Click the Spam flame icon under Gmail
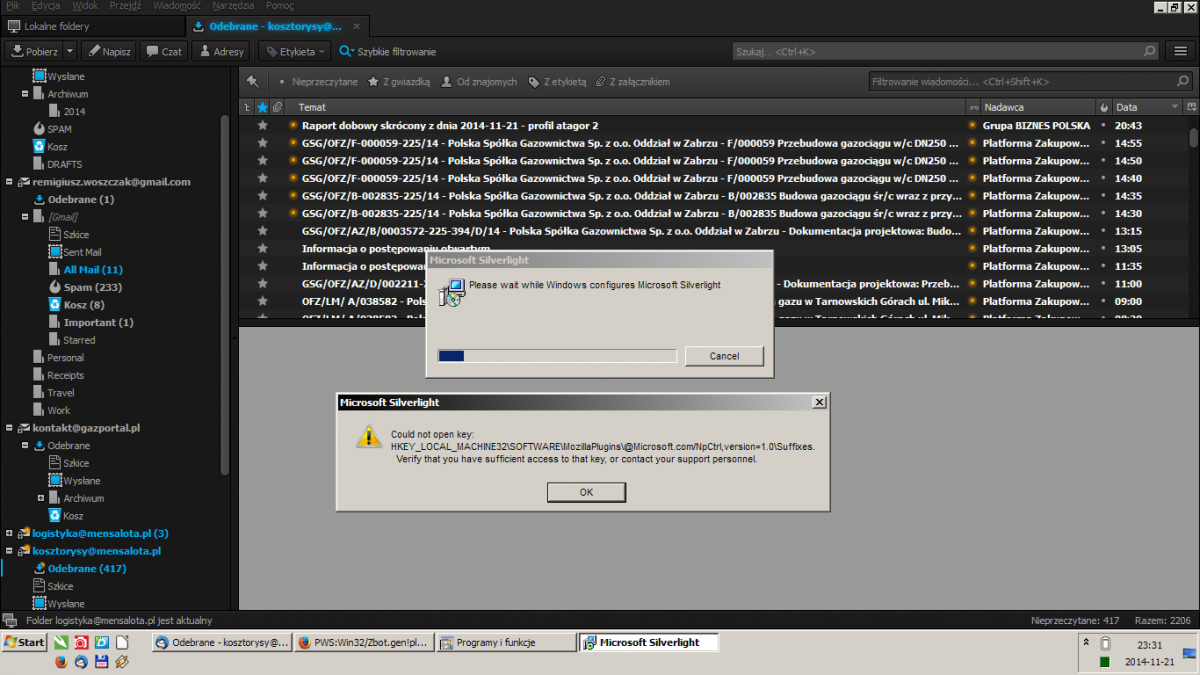This screenshot has width=1200, height=675. pos(55,287)
